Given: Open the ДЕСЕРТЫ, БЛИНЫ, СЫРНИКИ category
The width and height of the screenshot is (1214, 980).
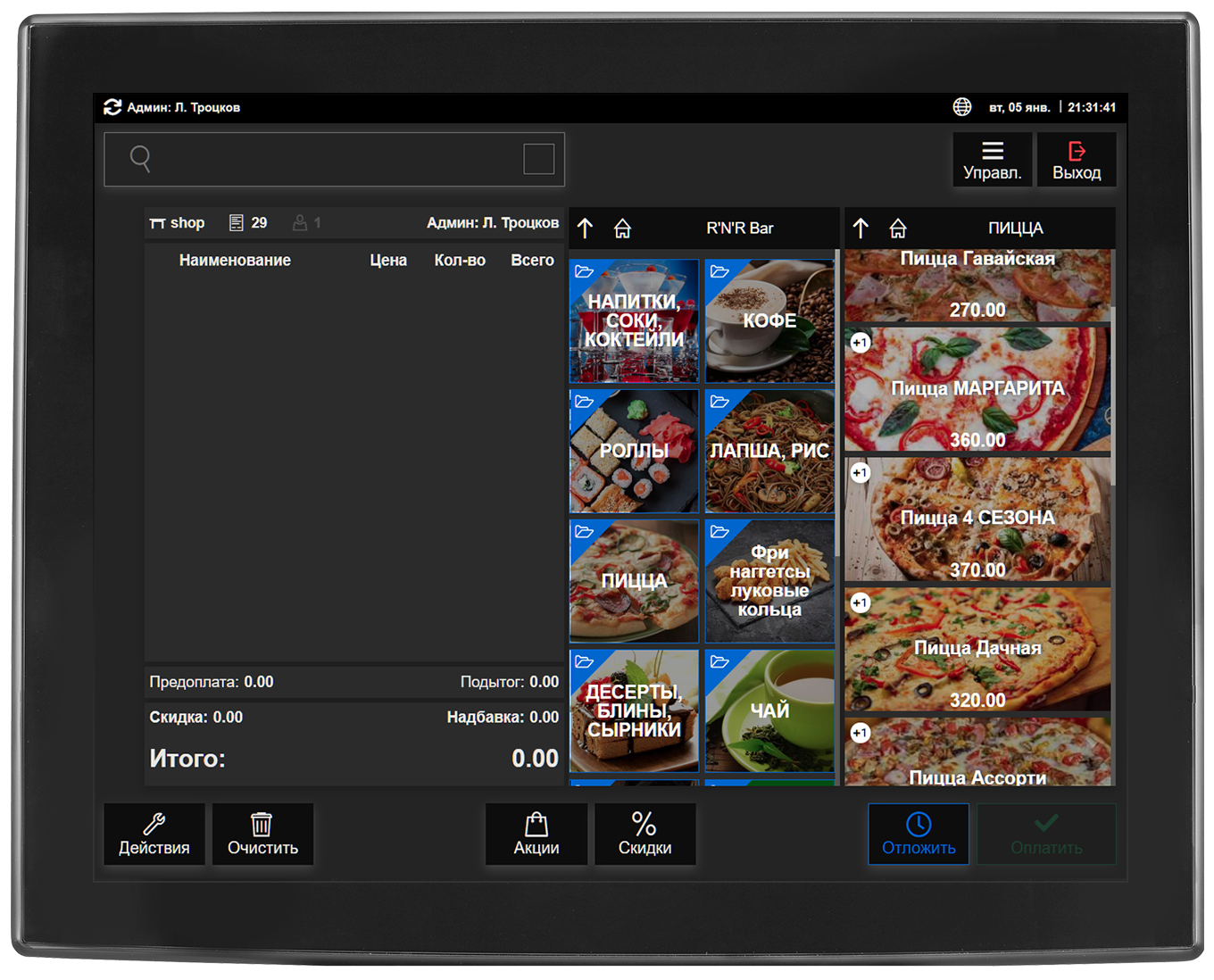Looking at the screenshot, I should click(x=634, y=711).
